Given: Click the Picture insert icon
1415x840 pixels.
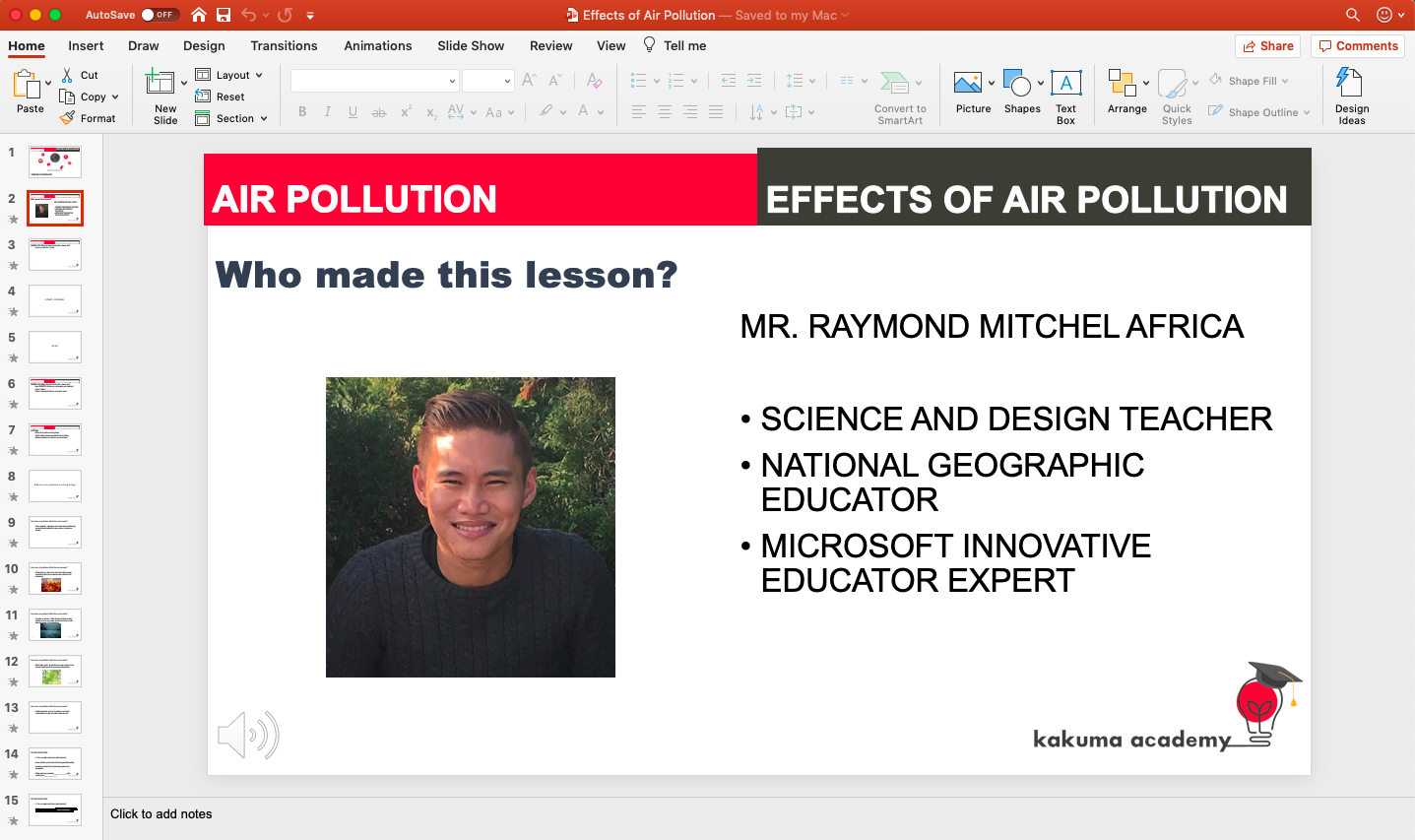Looking at the screenshot, I should [968, 85].
